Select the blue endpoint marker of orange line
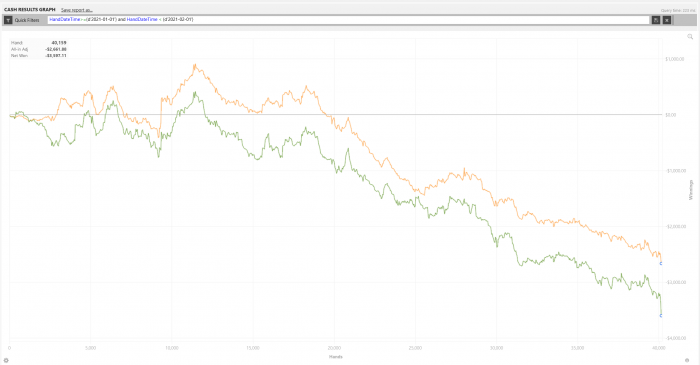The image size is (700, 365). [661, 264]
